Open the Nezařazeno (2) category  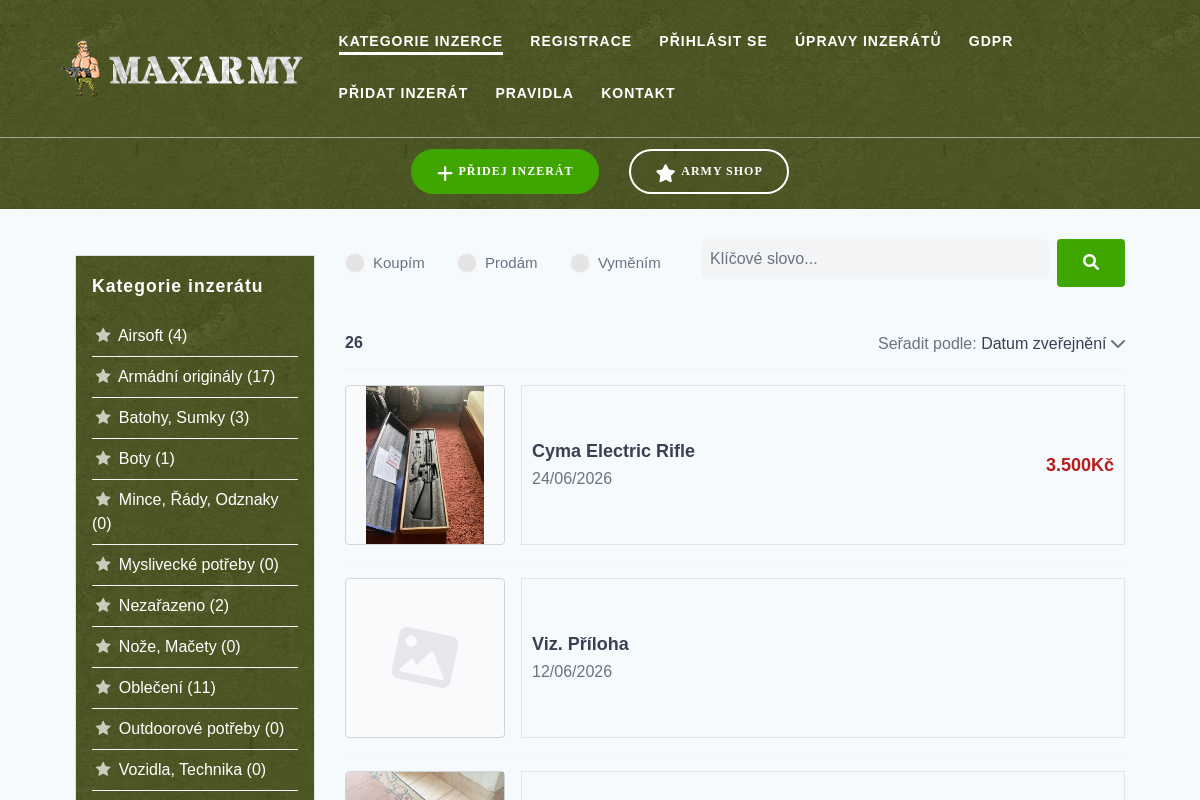(174, 605)
